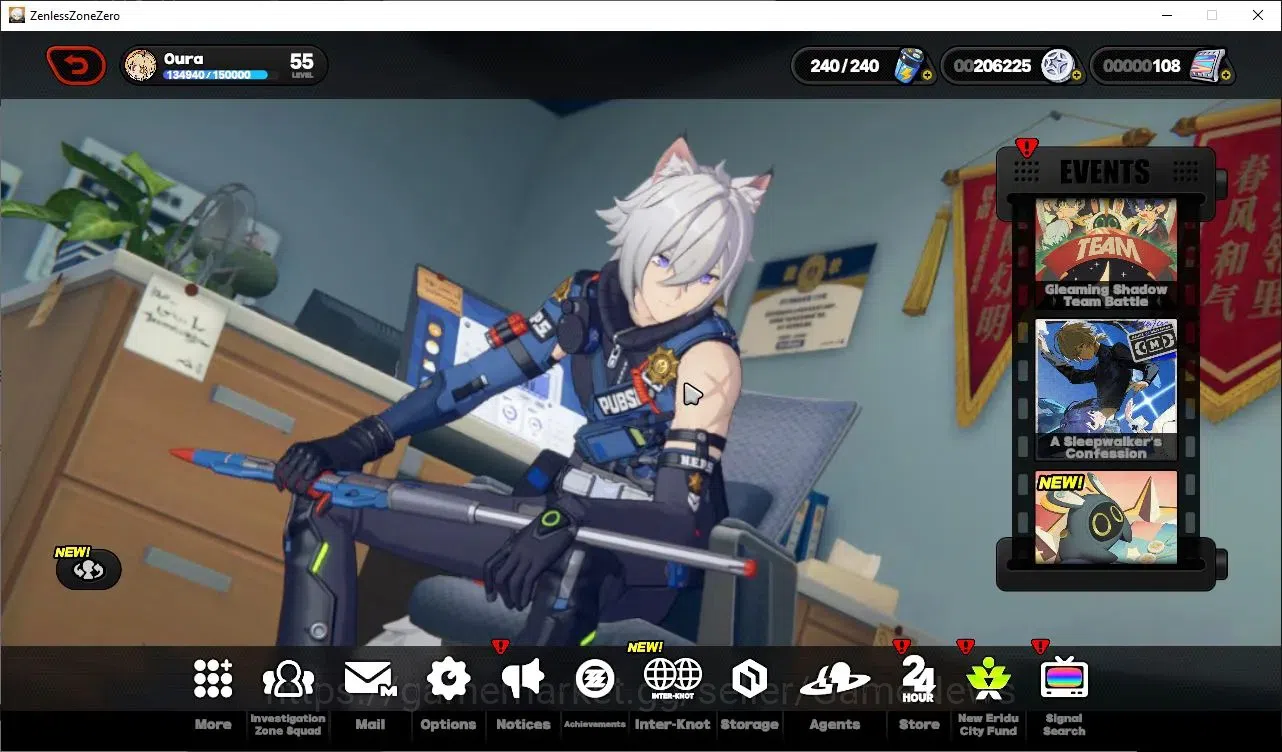Image resolution: width=1282 pixels, height=752 pixels.
Task: Click the red back arrow button
Action: click(76, 66)
